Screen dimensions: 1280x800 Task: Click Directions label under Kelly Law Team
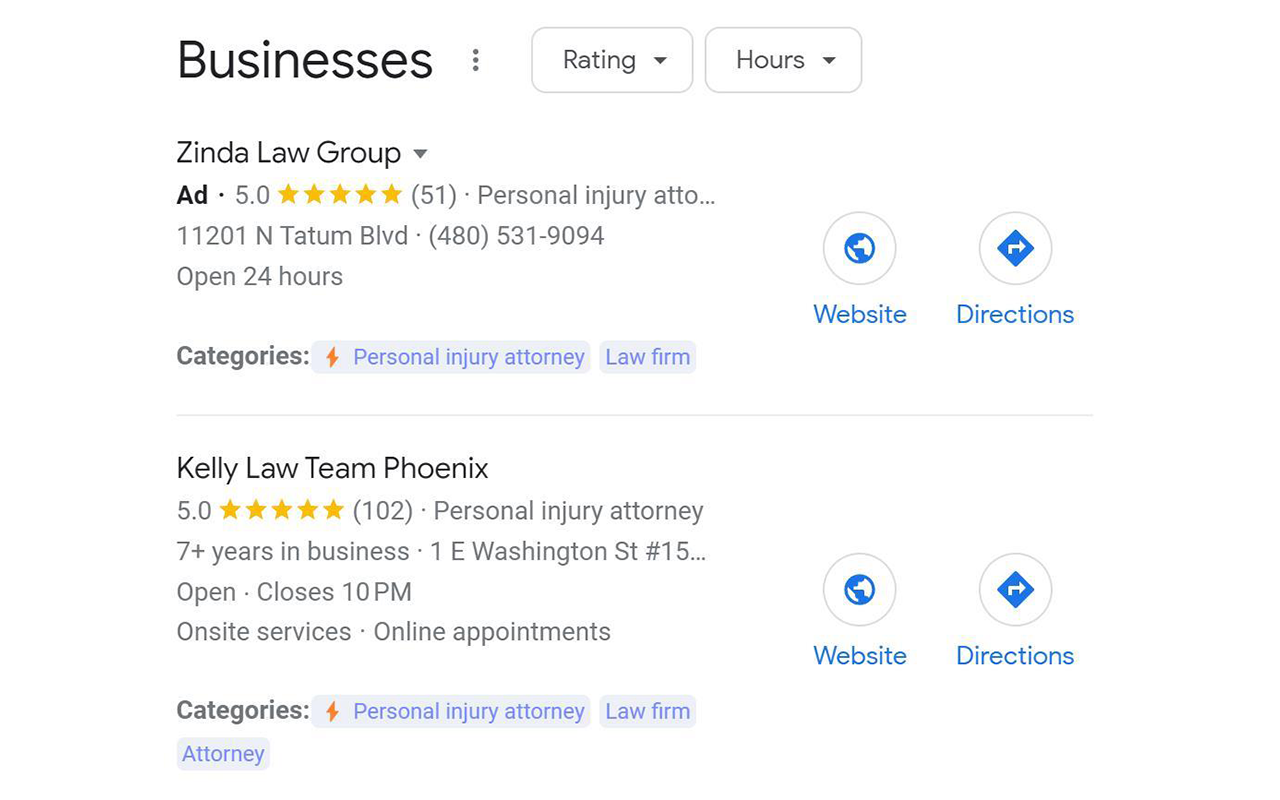coord(1015,656)
